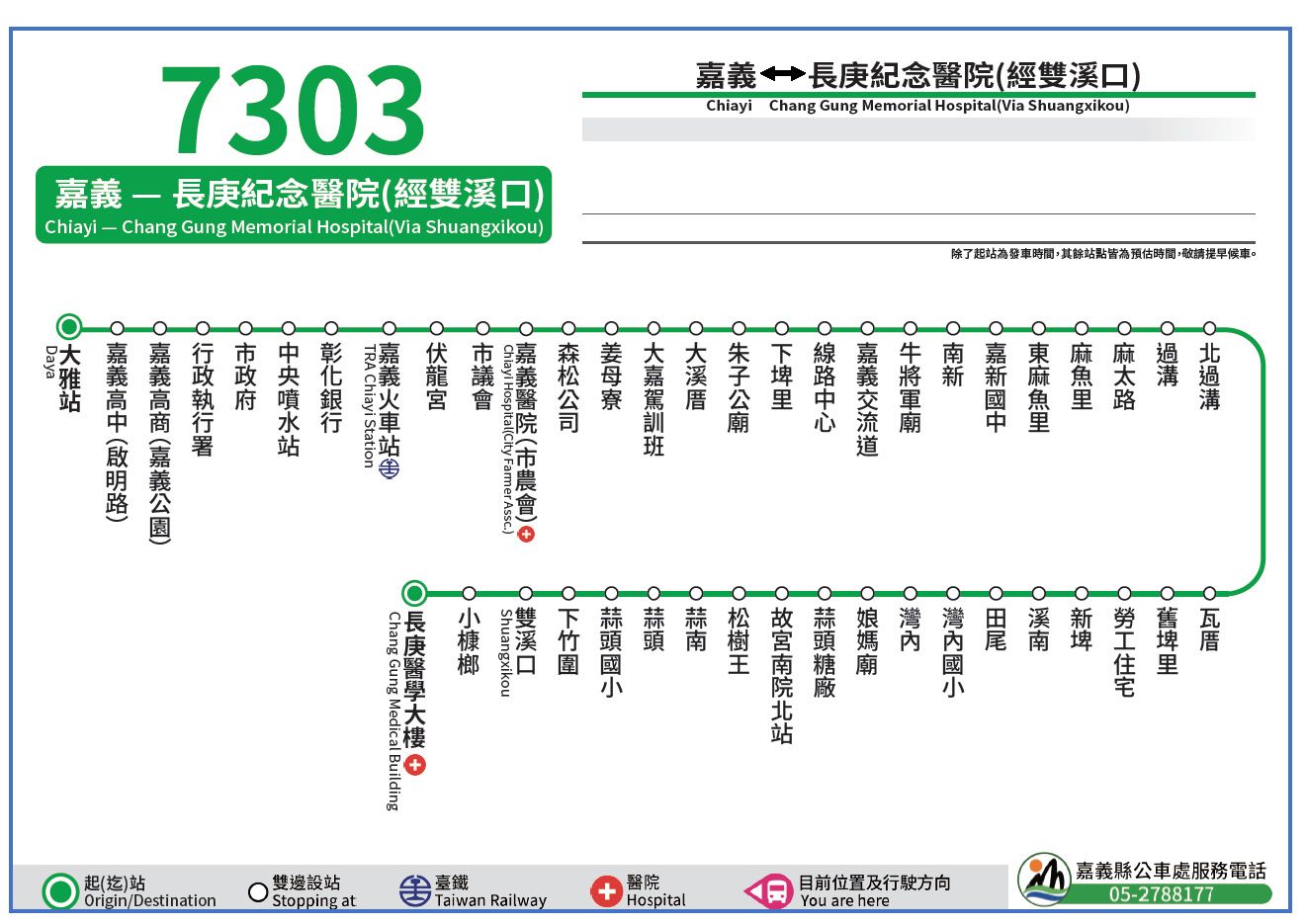Click the 嘉義縣公車處服務電話 label
Screen dimensions: 1307x924
point(1171,871)
